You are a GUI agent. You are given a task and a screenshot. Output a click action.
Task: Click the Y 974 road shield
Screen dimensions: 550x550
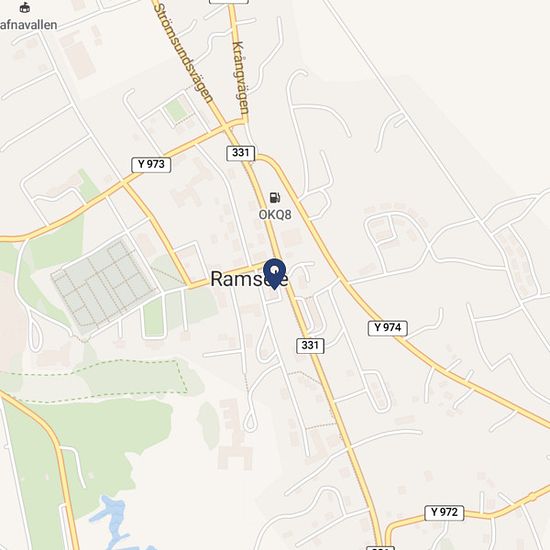coord(388,328)
